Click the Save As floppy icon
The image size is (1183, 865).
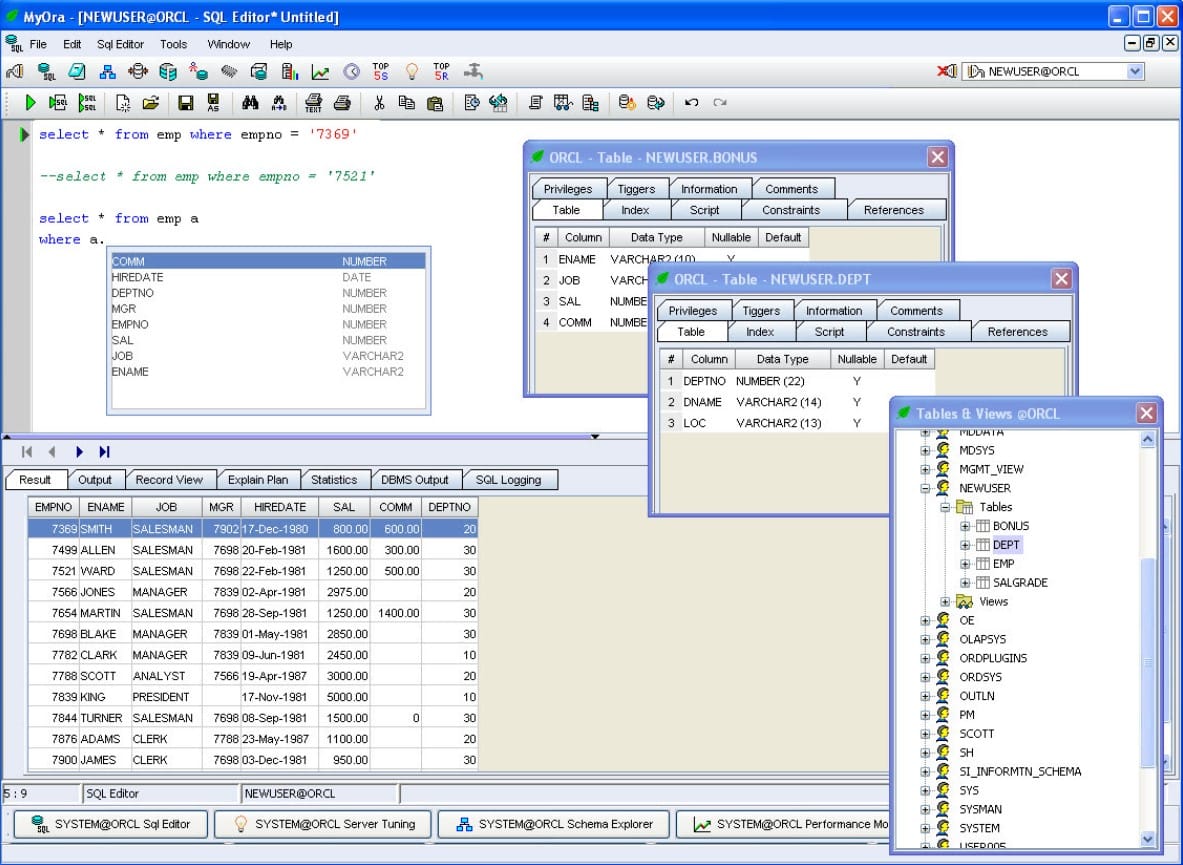(214, 103)
